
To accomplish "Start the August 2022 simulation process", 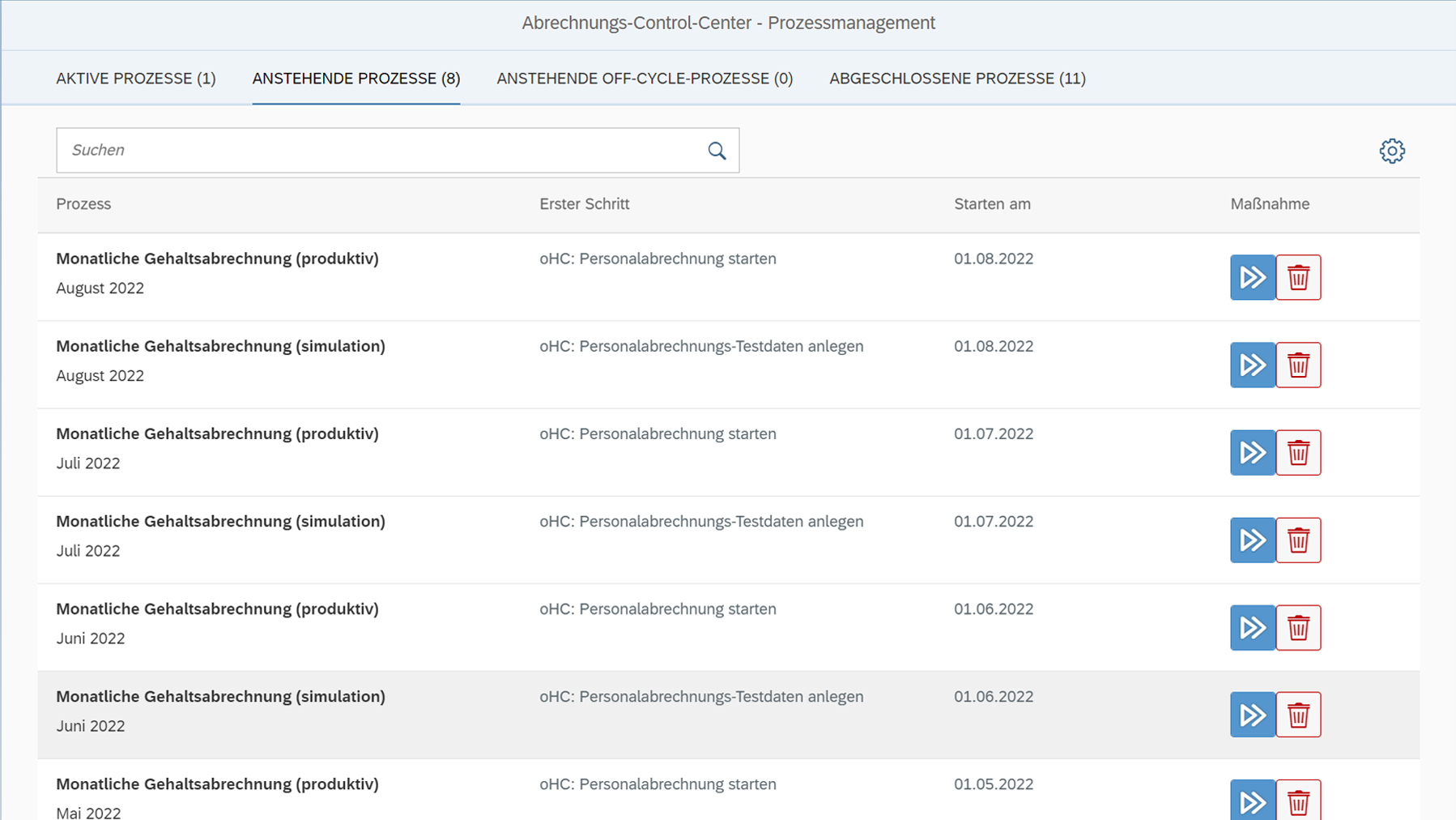I will pyautogui.click(x=1252, y=365).
